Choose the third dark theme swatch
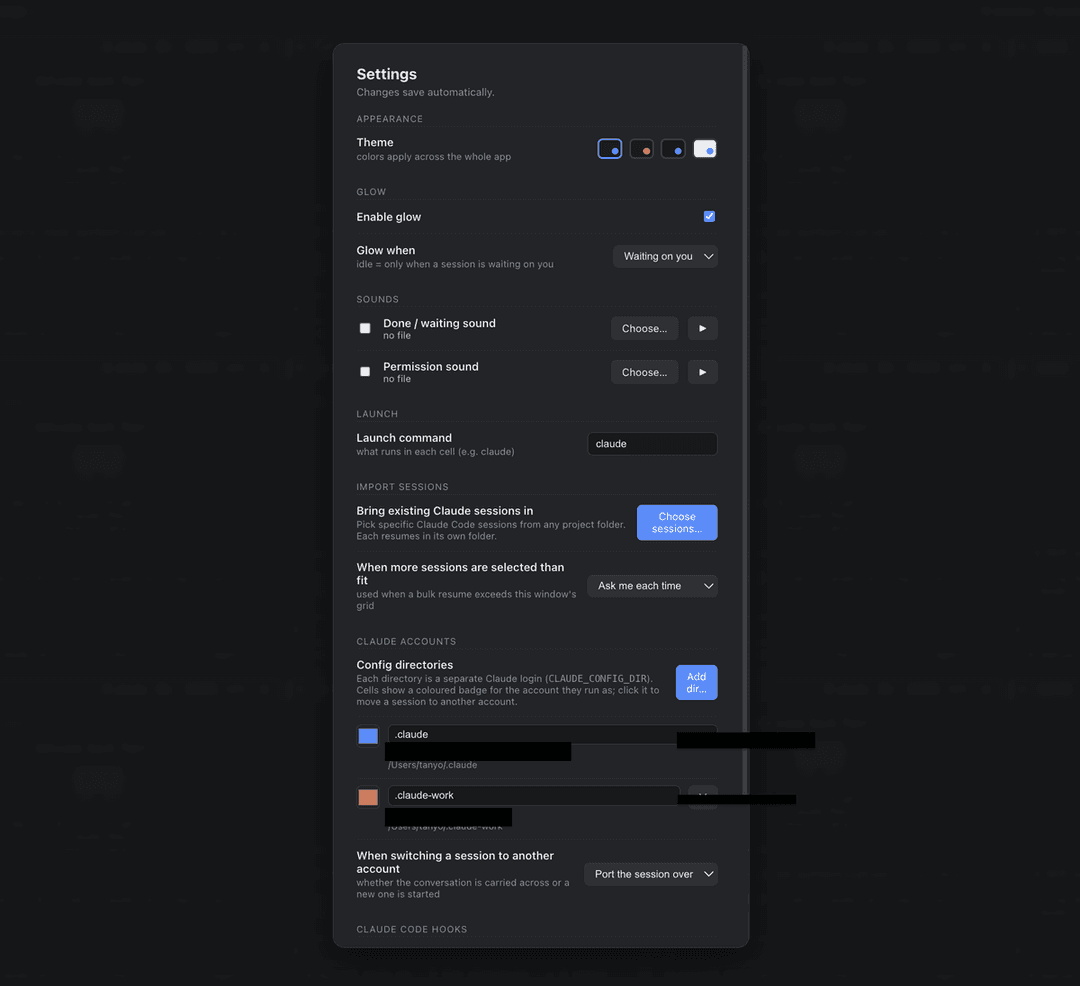 [673, 149]
